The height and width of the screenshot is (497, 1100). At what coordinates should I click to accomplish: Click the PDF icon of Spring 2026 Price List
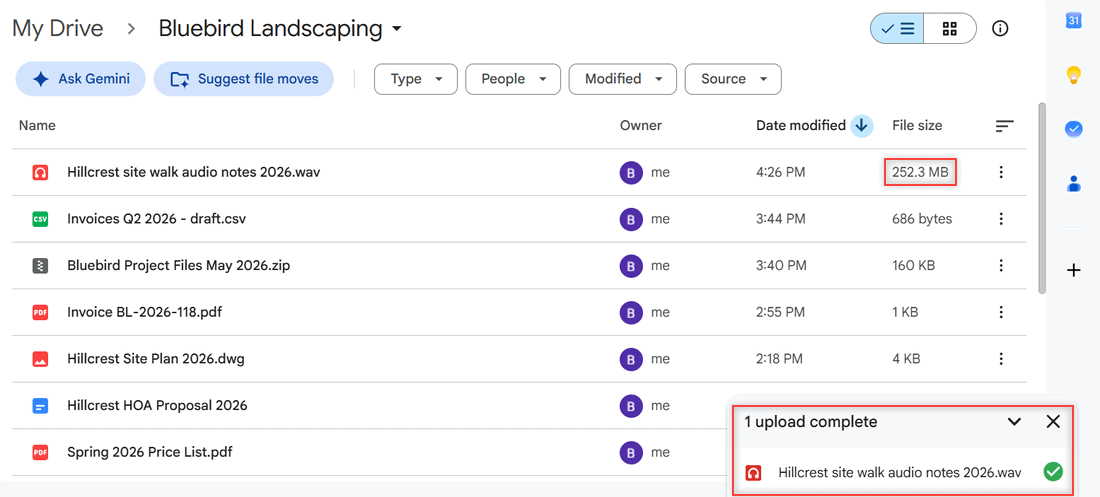click(40, 453)
